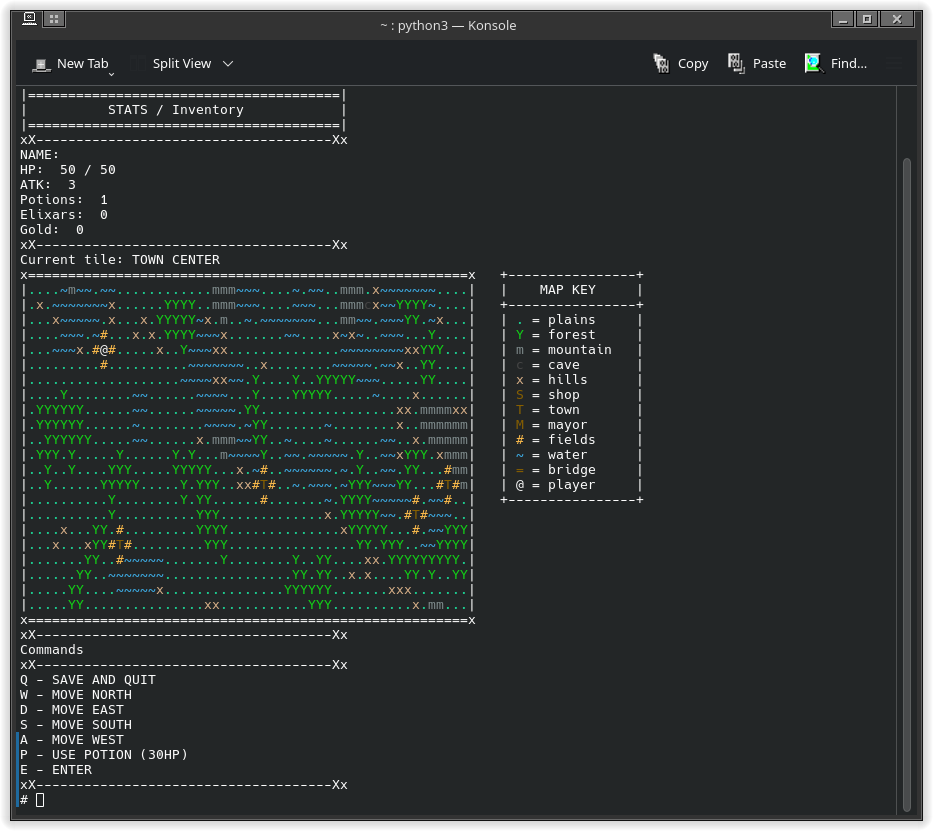The width and height of the screenshot is (933, 831).
Task: Click the 'Y = forest' key entry
Action: (x=555, y=335)
